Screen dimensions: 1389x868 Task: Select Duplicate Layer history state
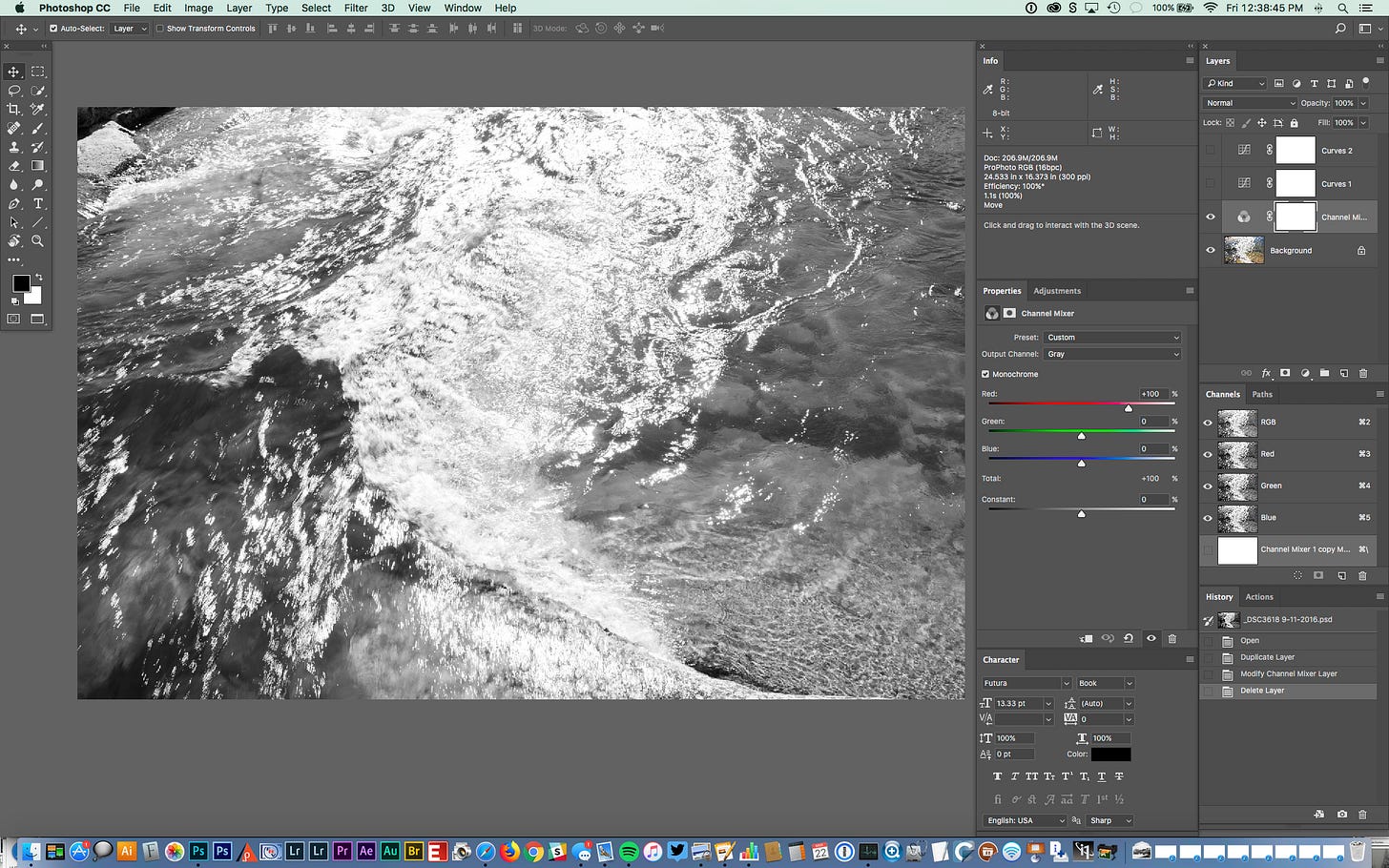pyautogui.click(x=1267, y=657)
